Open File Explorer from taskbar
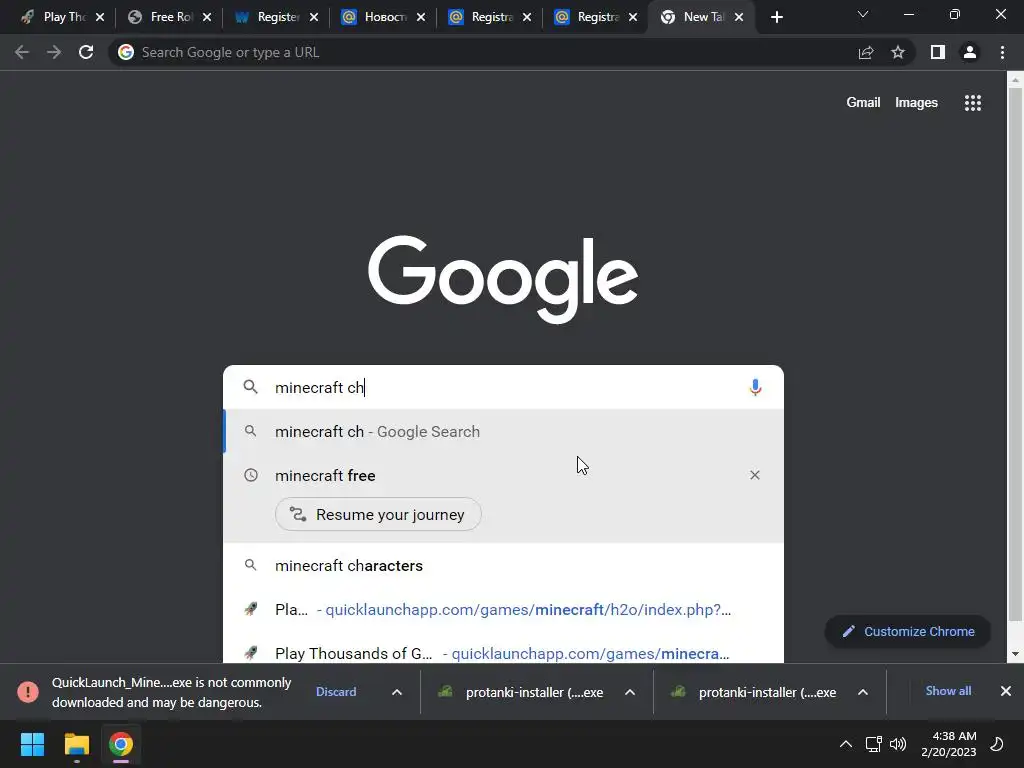The image size is (1024, 768). 76,744
